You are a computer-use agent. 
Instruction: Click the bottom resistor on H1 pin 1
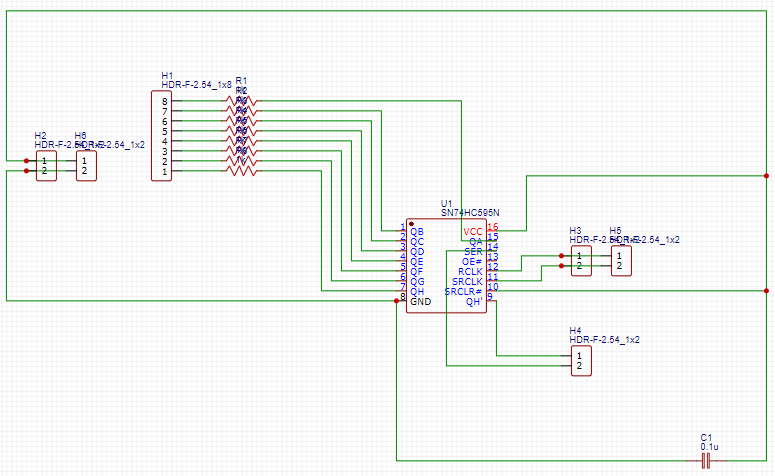click(x=241, y=171)
